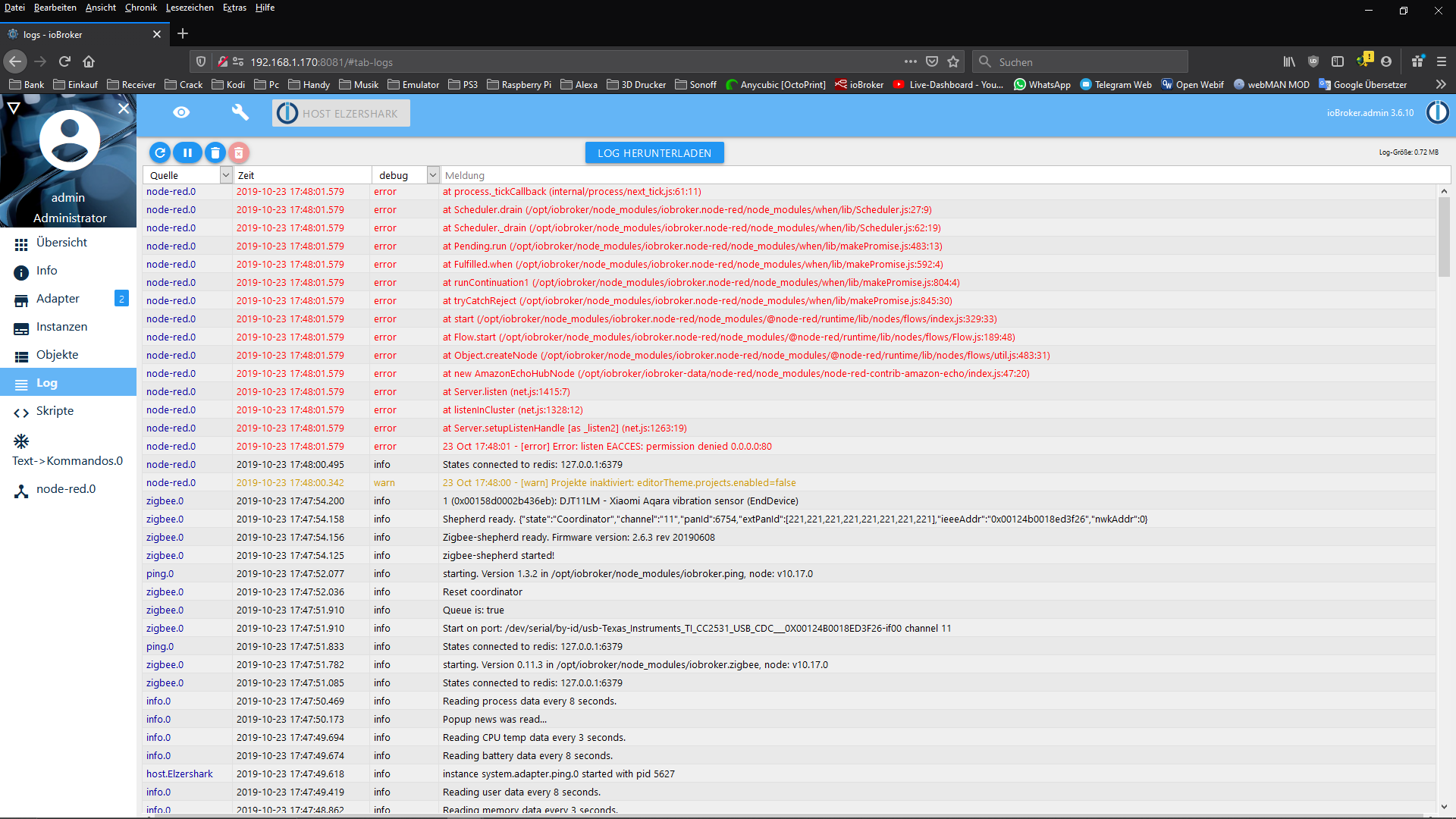The image size is (1456, 819).
Task: Open the Telegram Web bookmark
Action: coord(1116,84)
